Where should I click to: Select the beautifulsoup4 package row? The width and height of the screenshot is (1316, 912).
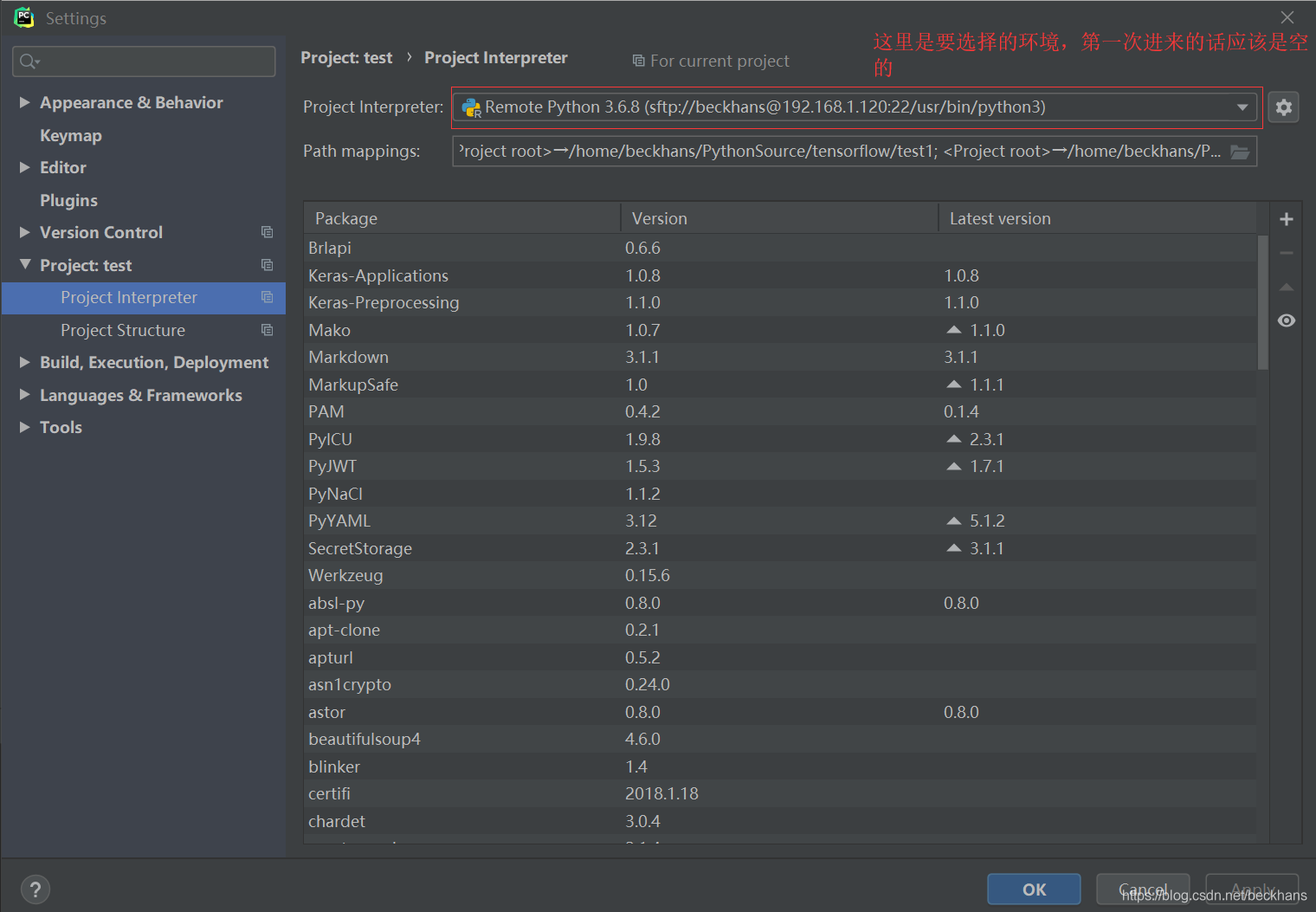click(x=780, y=739)
